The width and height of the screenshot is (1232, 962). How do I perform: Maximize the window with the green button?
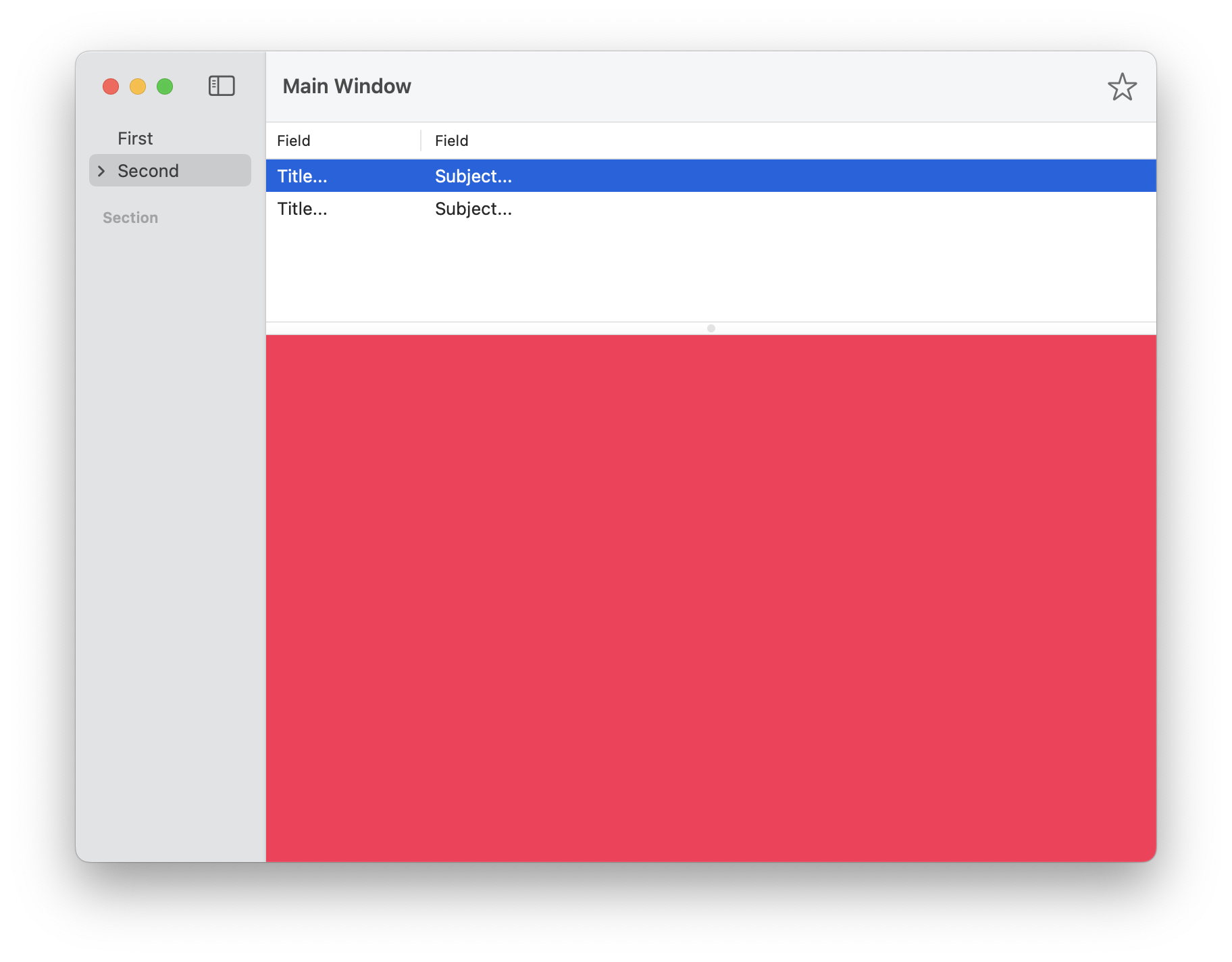pos(165,86)
